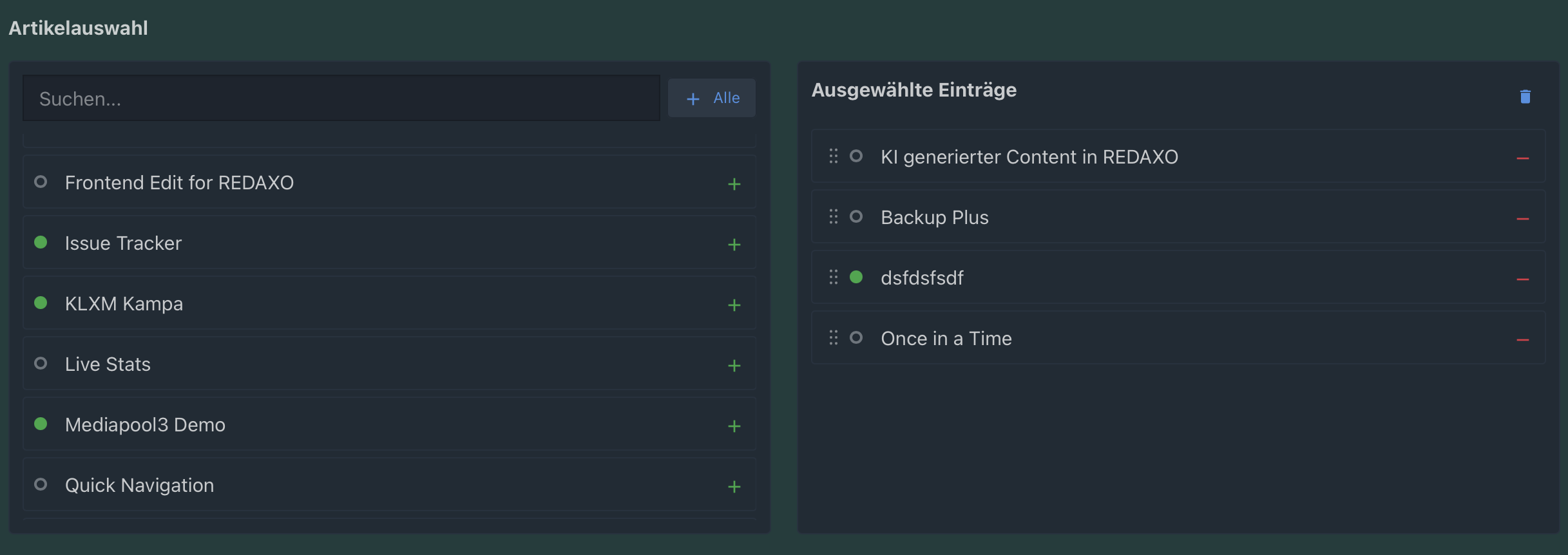1568x555 pixels.
Task: Click the Mediapool3 Demo article title
Action: tap(145, 425)
